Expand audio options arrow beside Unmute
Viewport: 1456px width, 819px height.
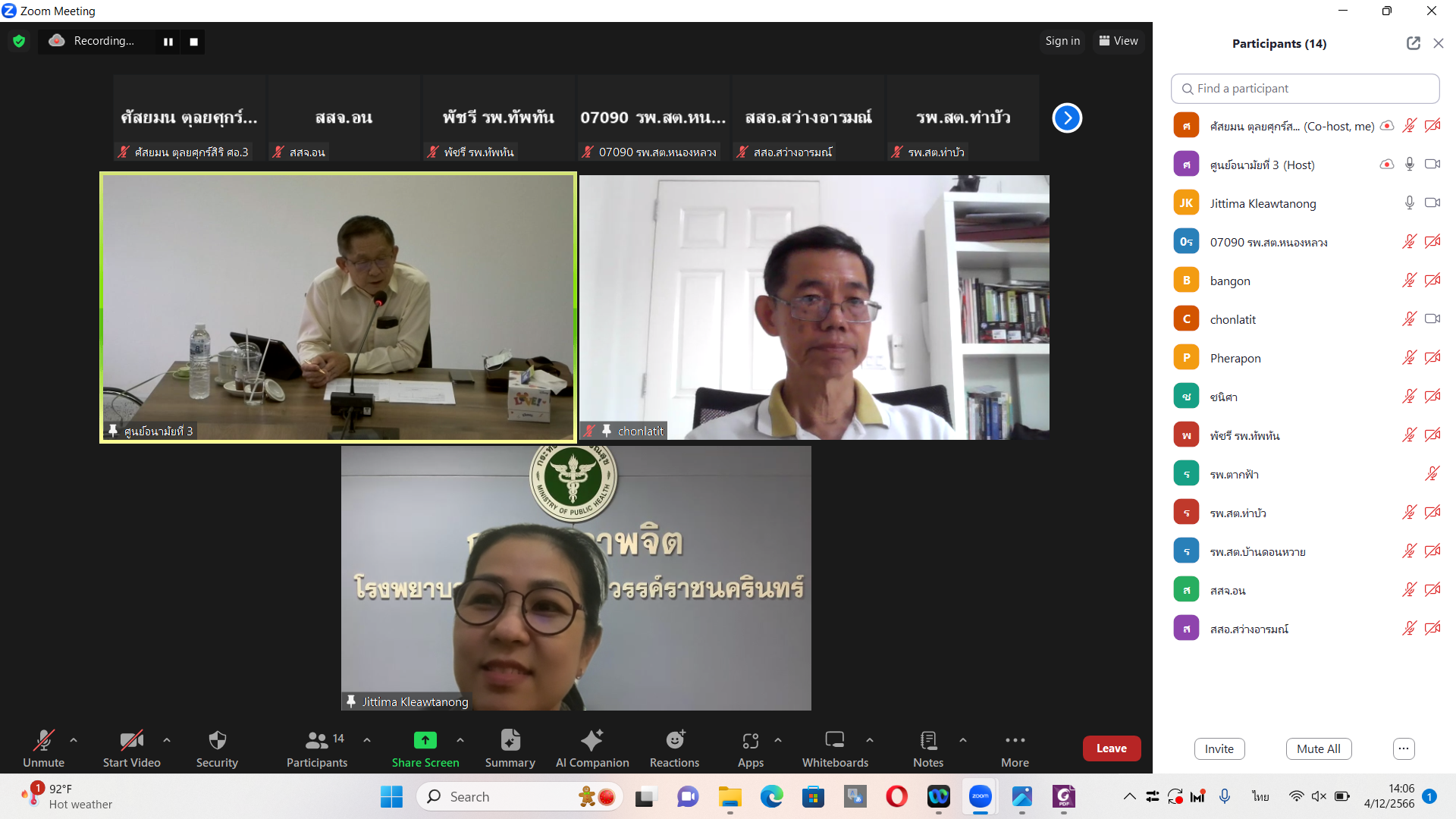[x=74, y=740]
